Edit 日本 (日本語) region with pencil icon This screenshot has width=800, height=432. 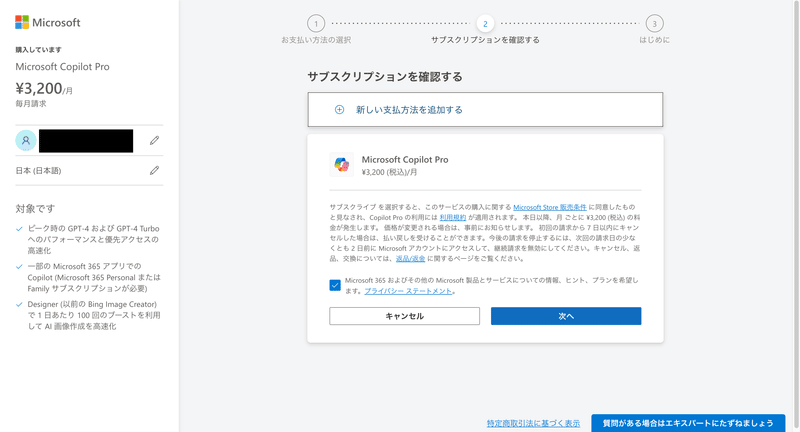point(154,170)
